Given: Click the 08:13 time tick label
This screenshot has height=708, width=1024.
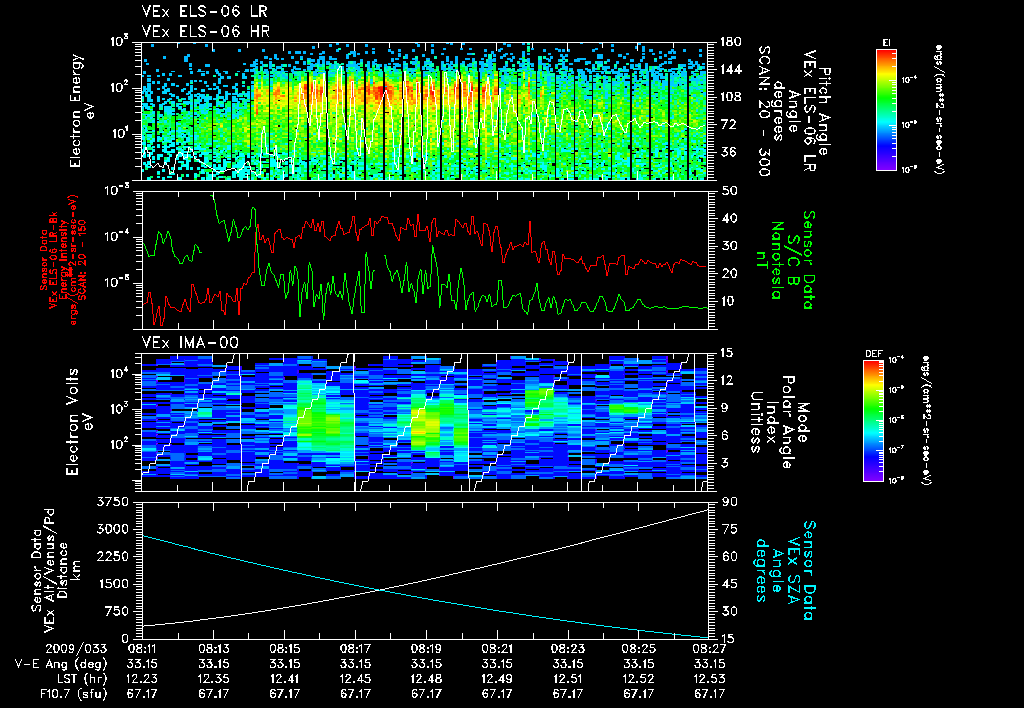Looking at the screenshot, I should click(214, 649).
